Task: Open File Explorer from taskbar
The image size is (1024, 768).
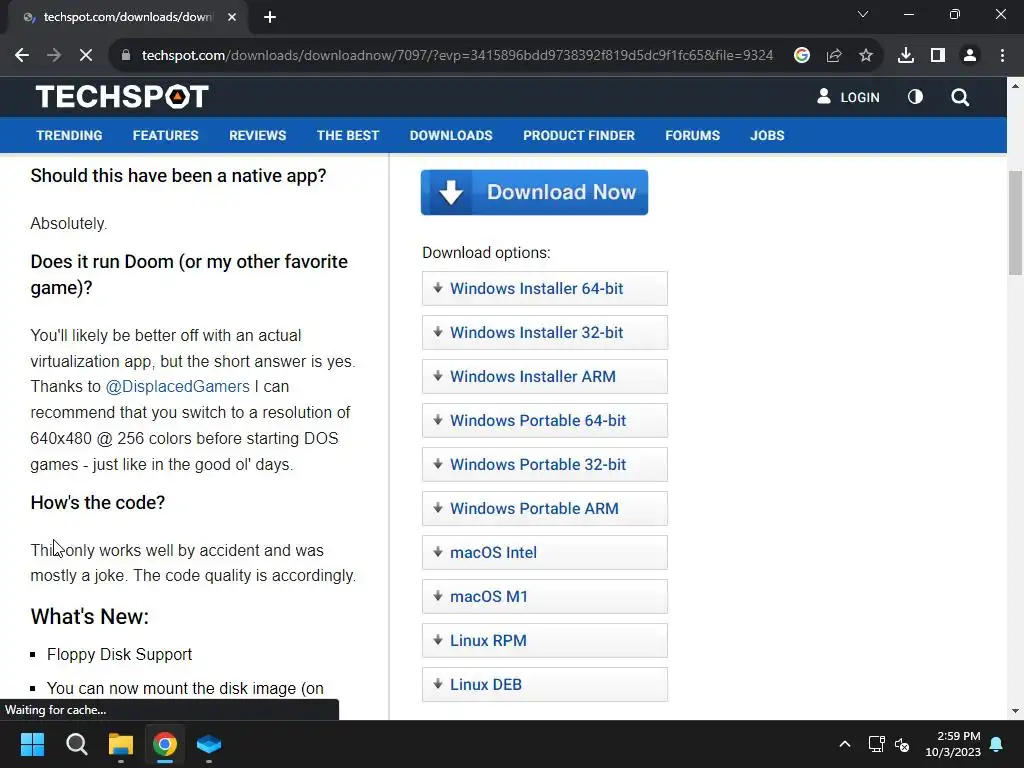Action: pyautogui.click(x=121, y=744)
